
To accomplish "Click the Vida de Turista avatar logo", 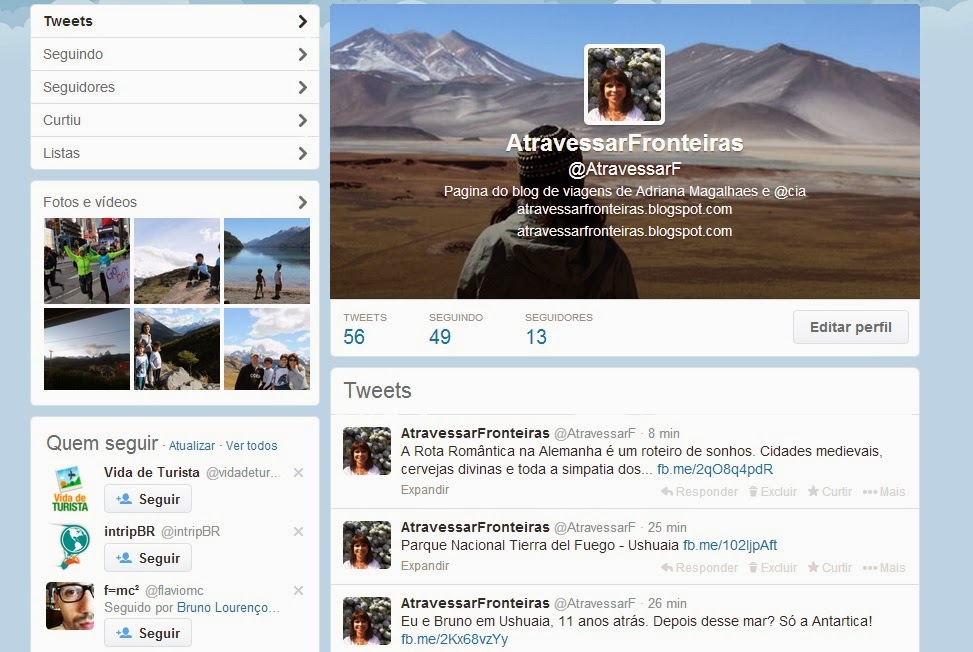I will pyautogui.click(x=70, y=489).
